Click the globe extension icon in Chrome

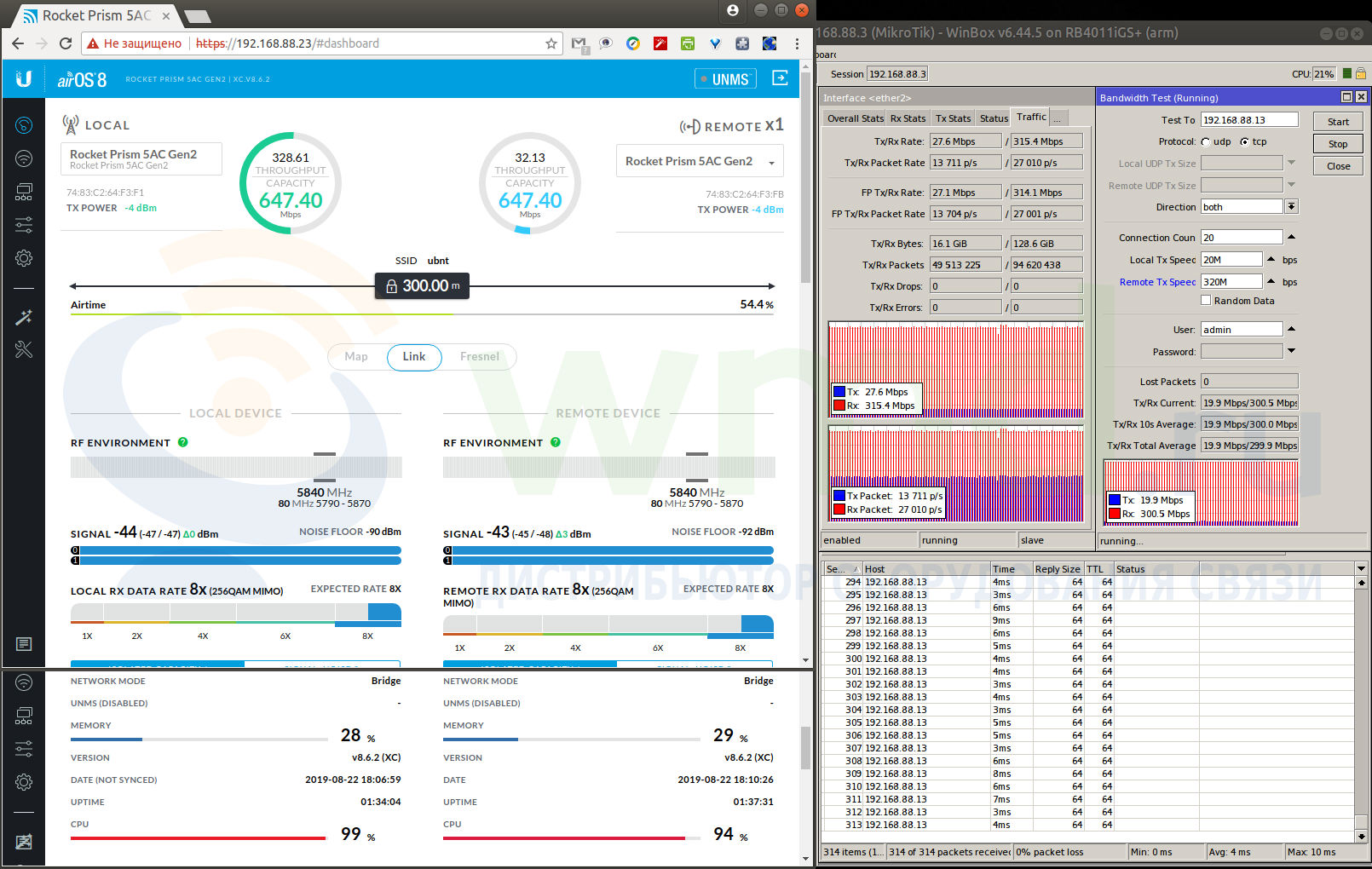(770, 43)
